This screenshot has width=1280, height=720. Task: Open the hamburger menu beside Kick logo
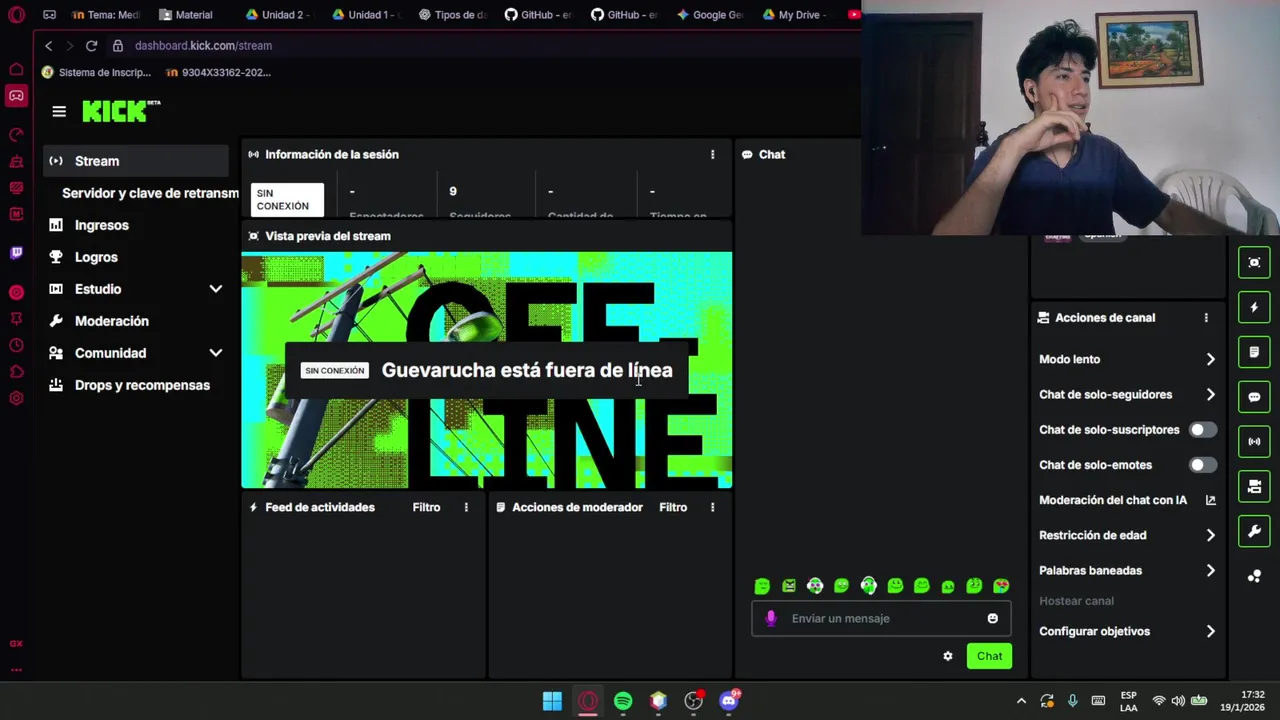(59, 112)
